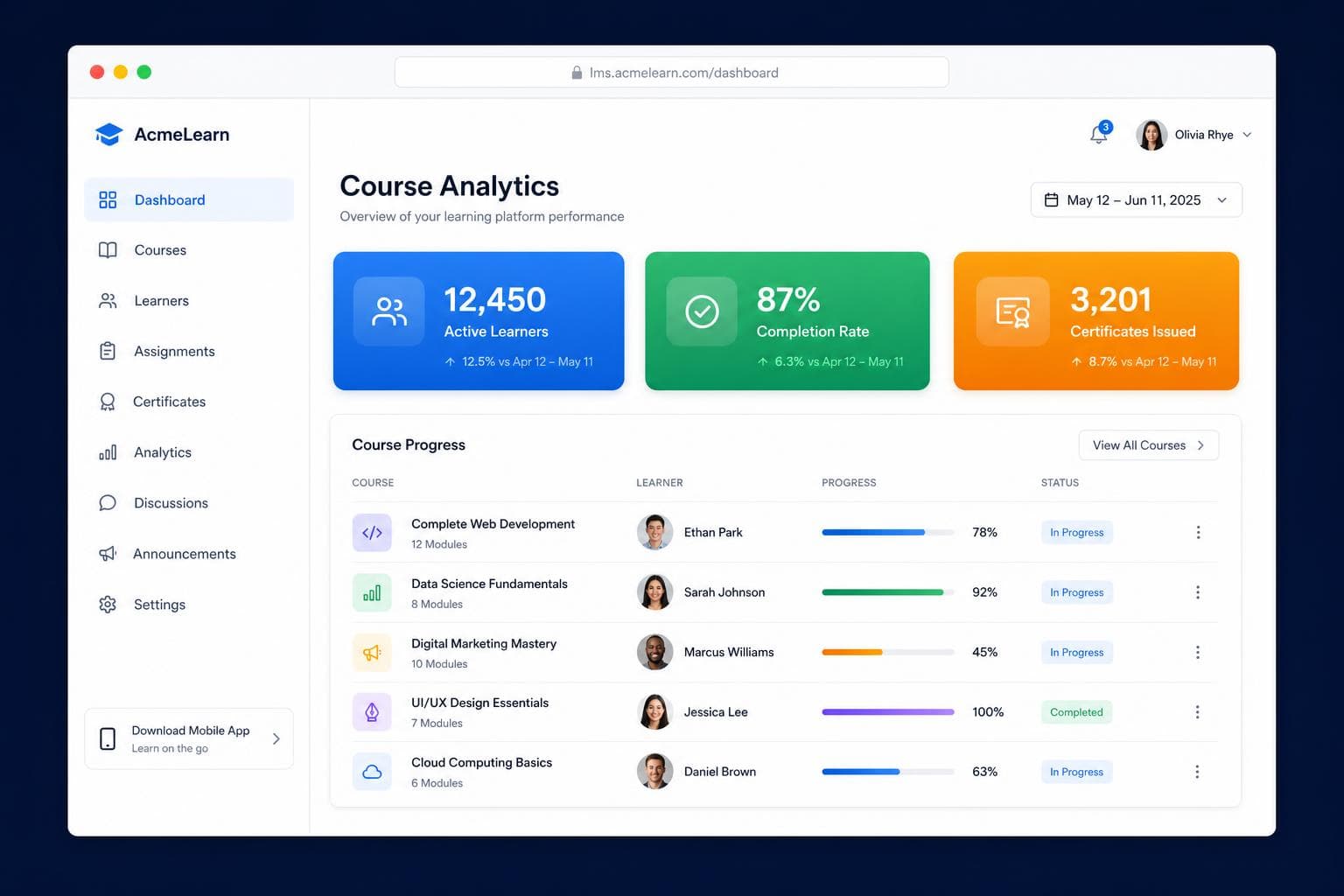Image resolution: width=1344 pixels, height=896 pixels.
Task: Click the mobile phone icon in Download card
Action: (x=108, y=738)
